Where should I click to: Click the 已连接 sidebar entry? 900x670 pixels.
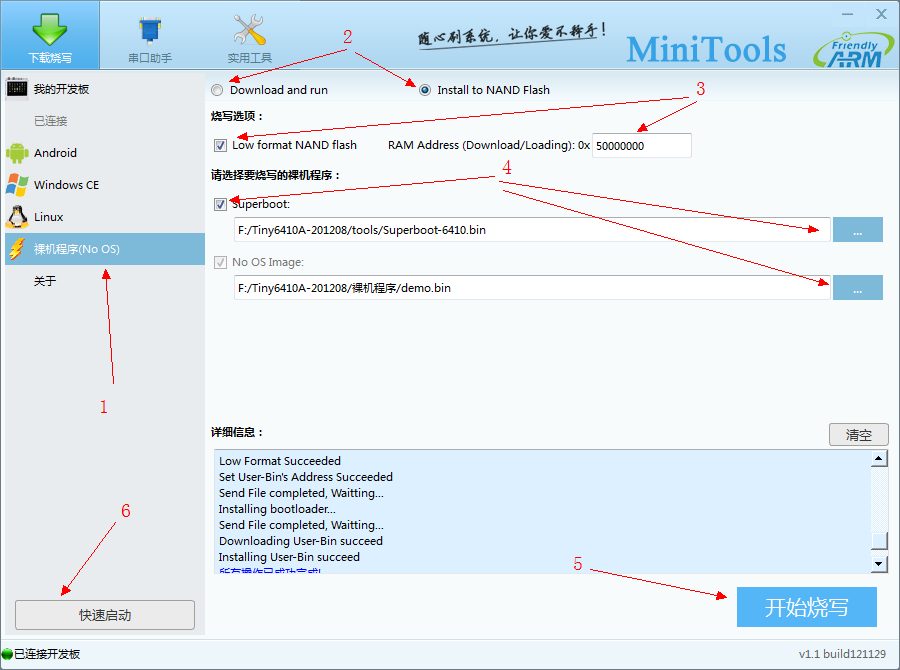[x=51, y=121]
